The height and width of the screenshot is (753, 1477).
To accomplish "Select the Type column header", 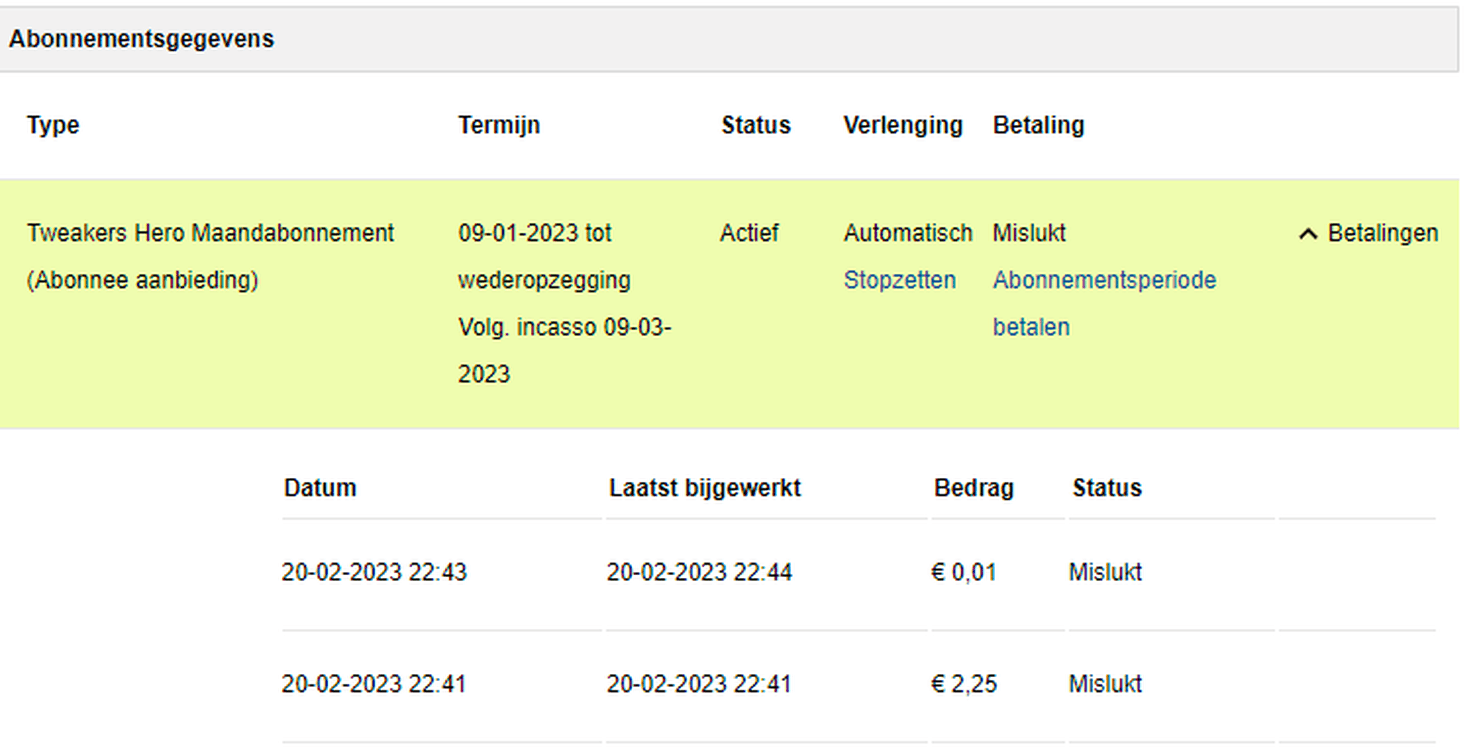I will tap(53, 126).
